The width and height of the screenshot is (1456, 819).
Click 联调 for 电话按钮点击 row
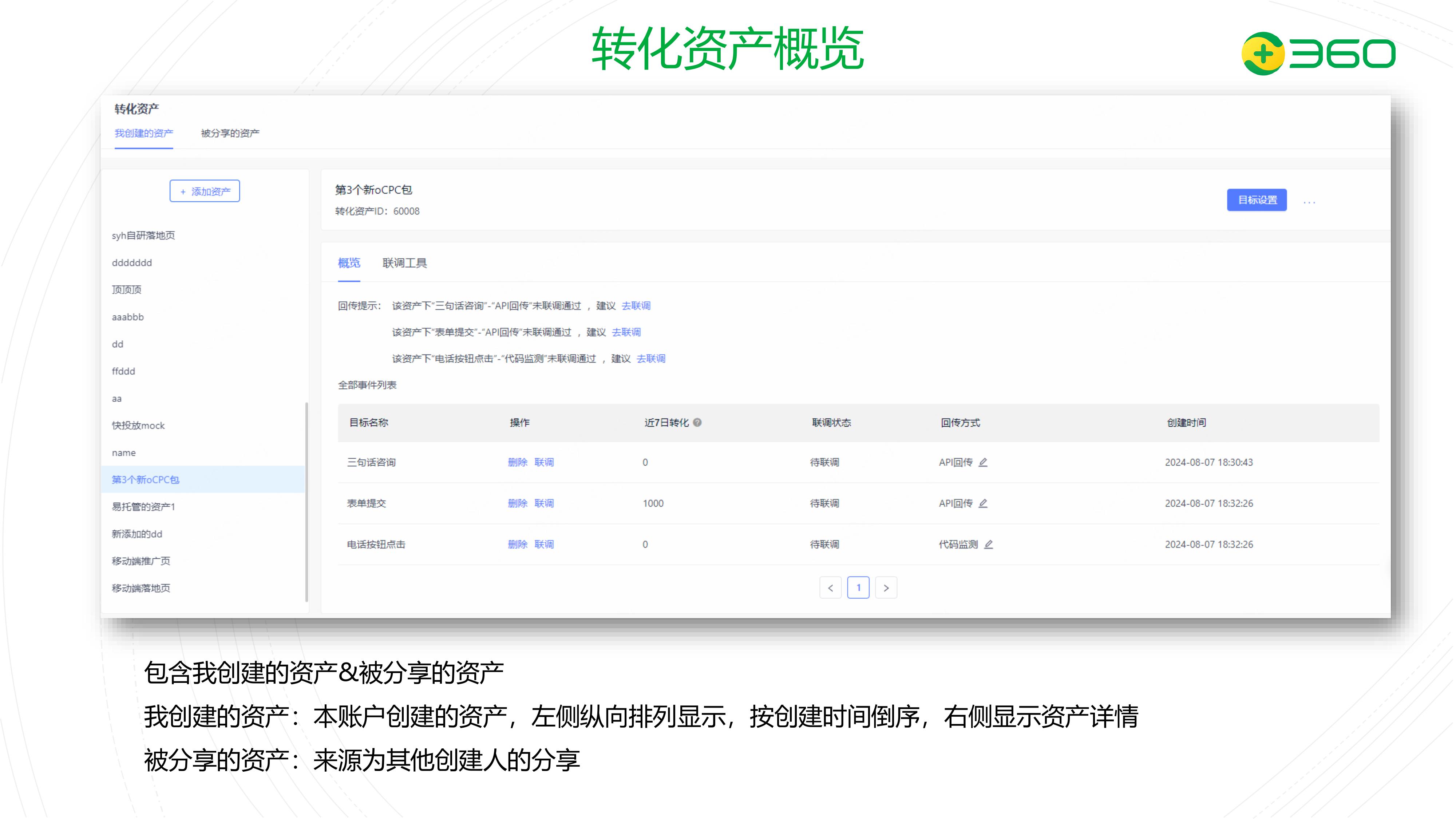click(x=544, y=544)
